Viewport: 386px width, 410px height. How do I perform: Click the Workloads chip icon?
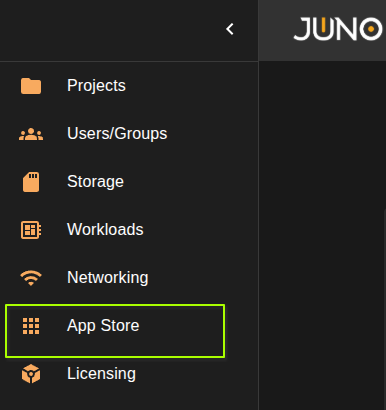(31, 230)
